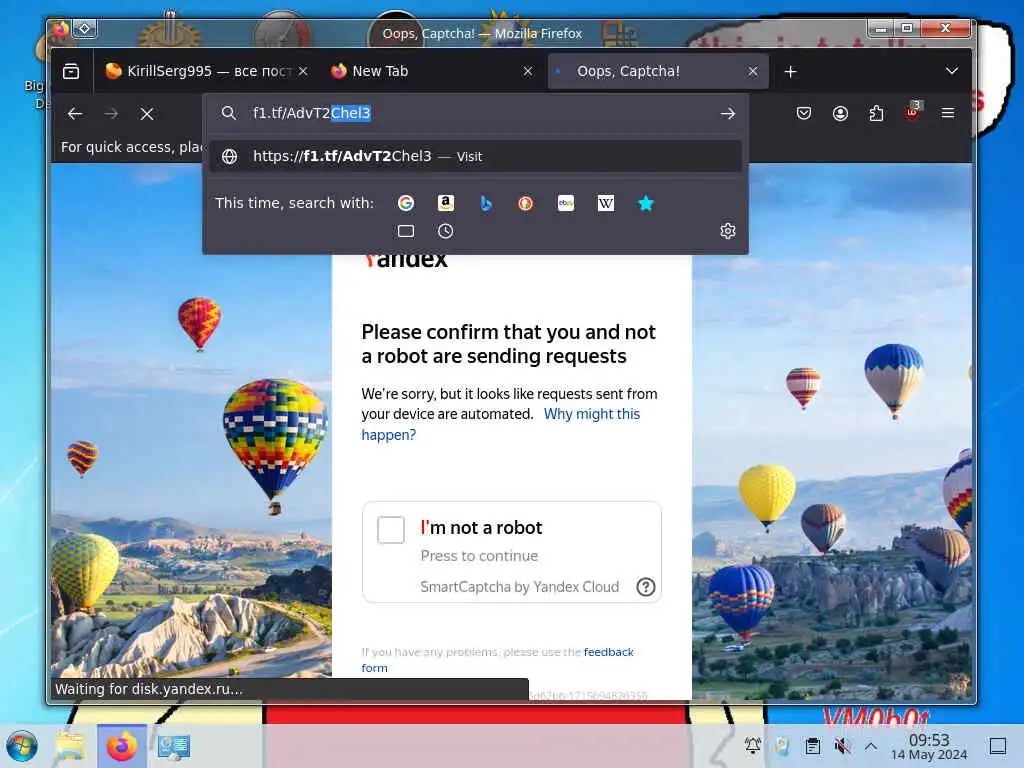The image size is (1024, 768).
Task: Click the Go arrow in address bar
Action: coord(728,114)
